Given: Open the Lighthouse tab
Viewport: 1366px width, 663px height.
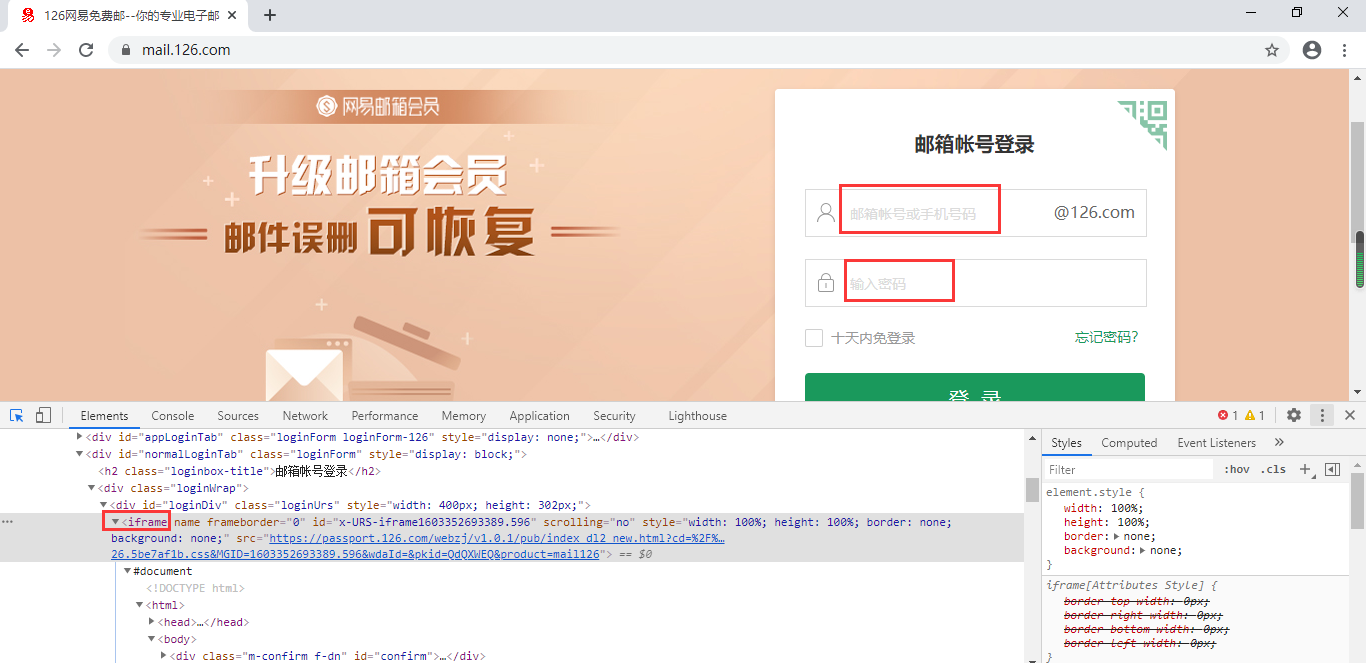Looking at the screenshot, I should (x=697, y=416).
